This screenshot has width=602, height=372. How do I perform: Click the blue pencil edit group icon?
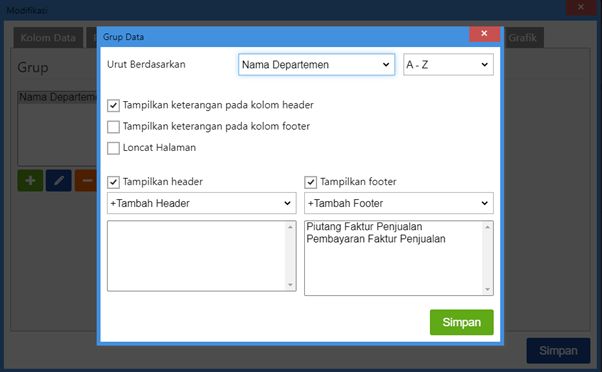click(x=59, y=180)
